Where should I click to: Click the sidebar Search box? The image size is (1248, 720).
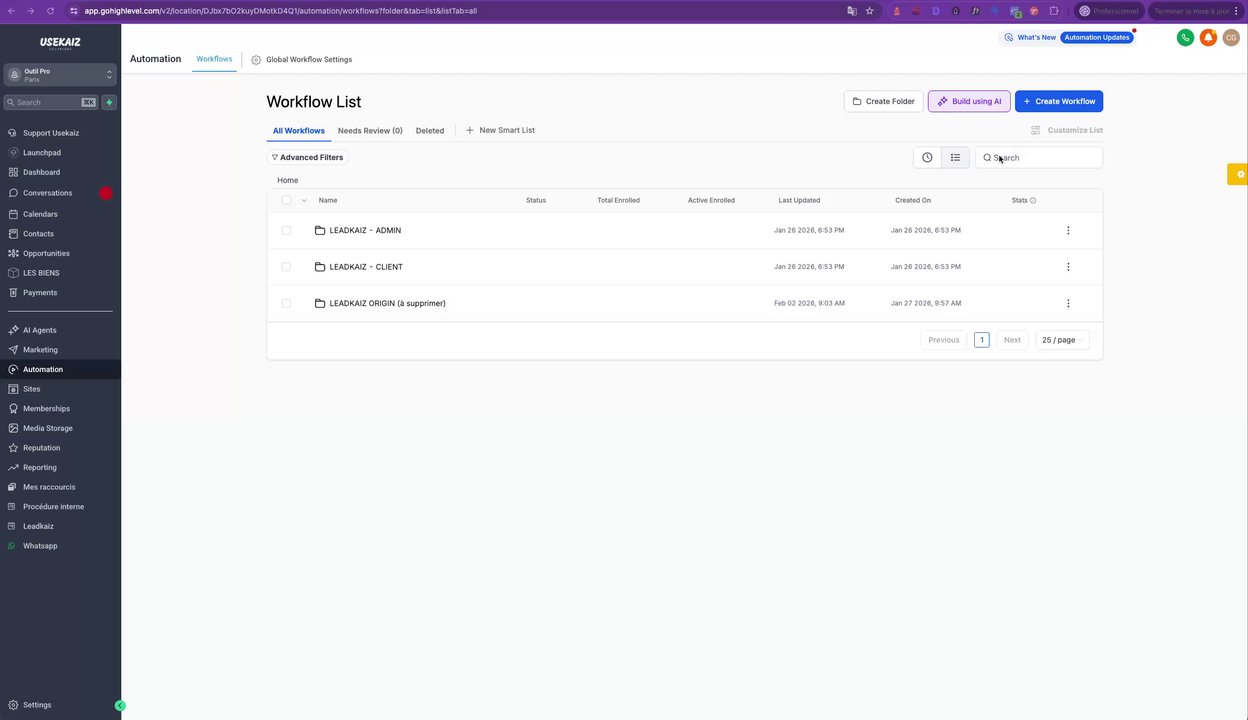(50, 102)
